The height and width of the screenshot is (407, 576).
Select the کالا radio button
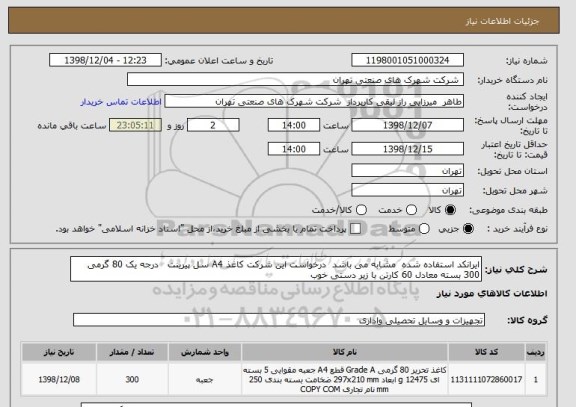pyautogui.click(x=450, y=210)
